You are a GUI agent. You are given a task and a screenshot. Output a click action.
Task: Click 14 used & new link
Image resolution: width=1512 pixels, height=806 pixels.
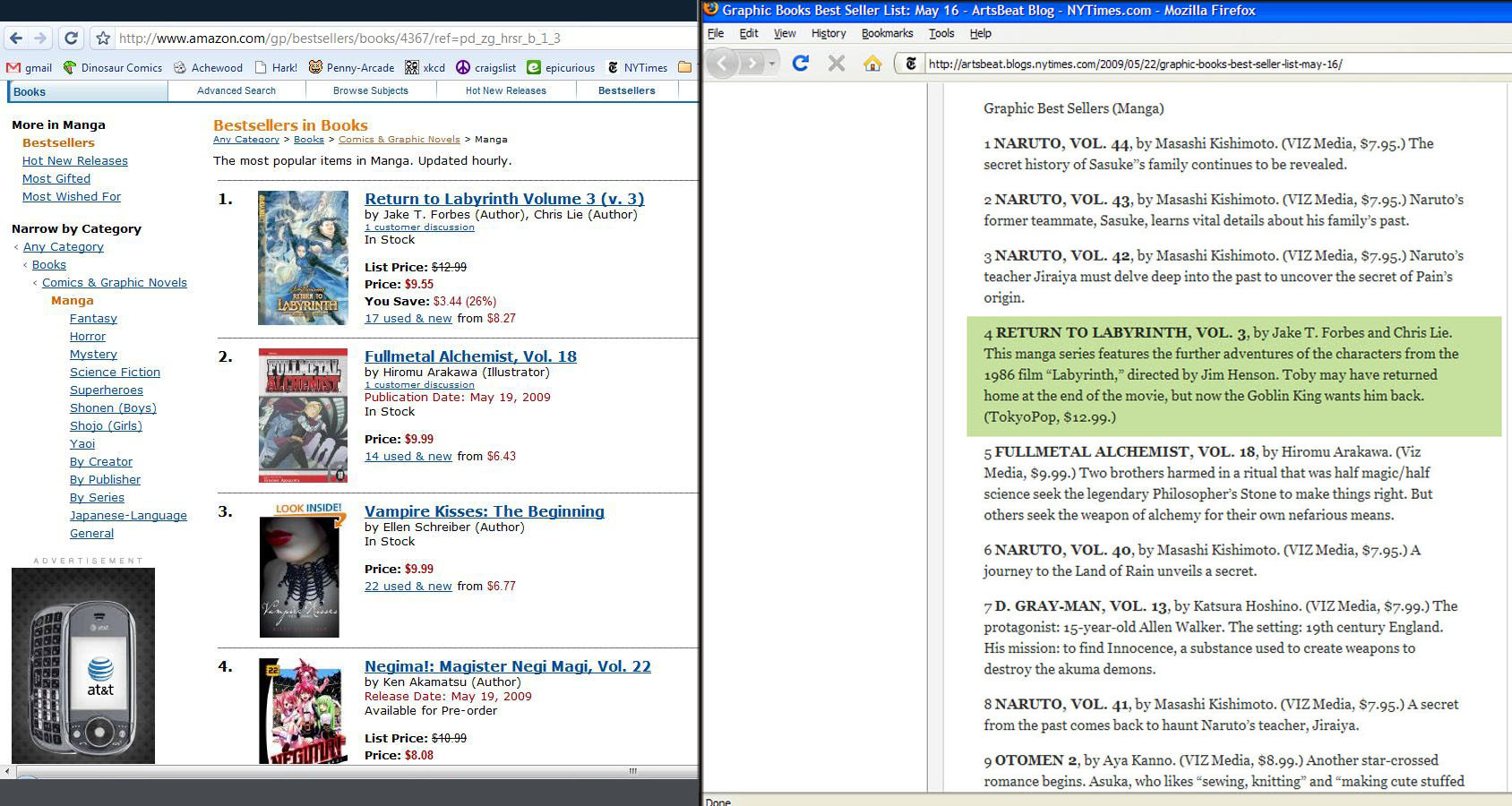click(408, 456)
